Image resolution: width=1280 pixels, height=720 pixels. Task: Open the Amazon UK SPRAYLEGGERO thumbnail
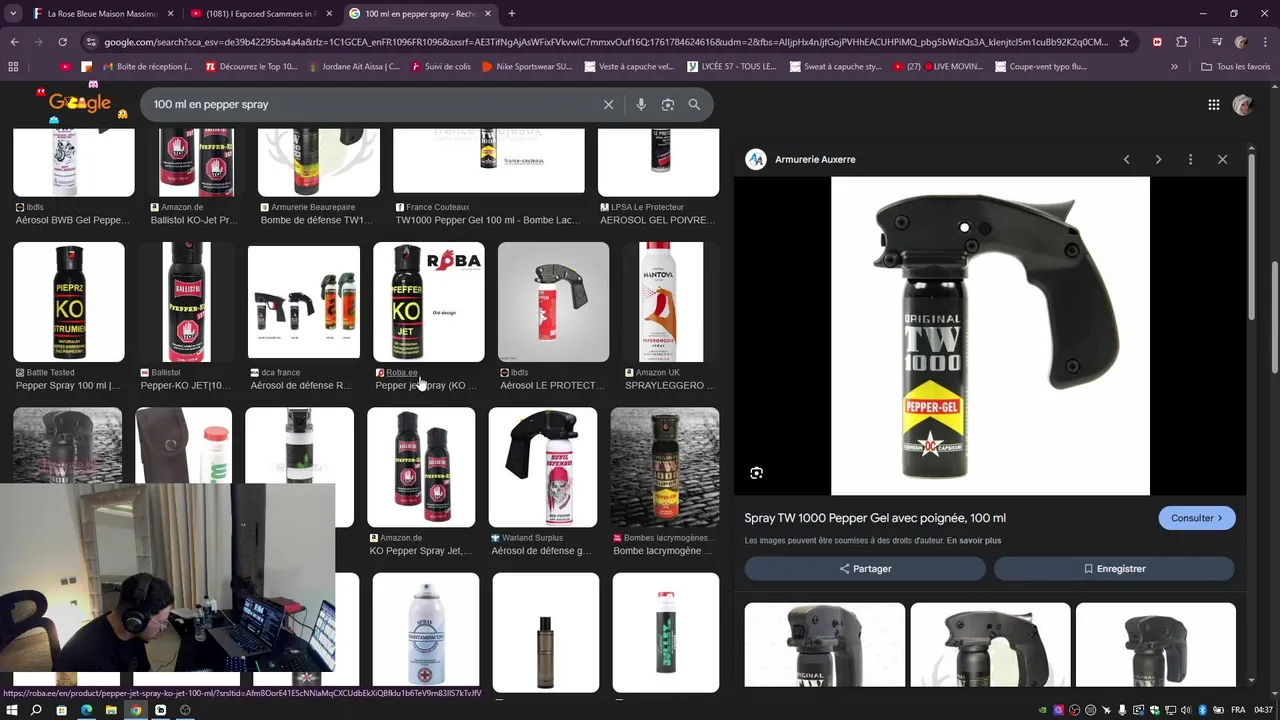point(671,302)
